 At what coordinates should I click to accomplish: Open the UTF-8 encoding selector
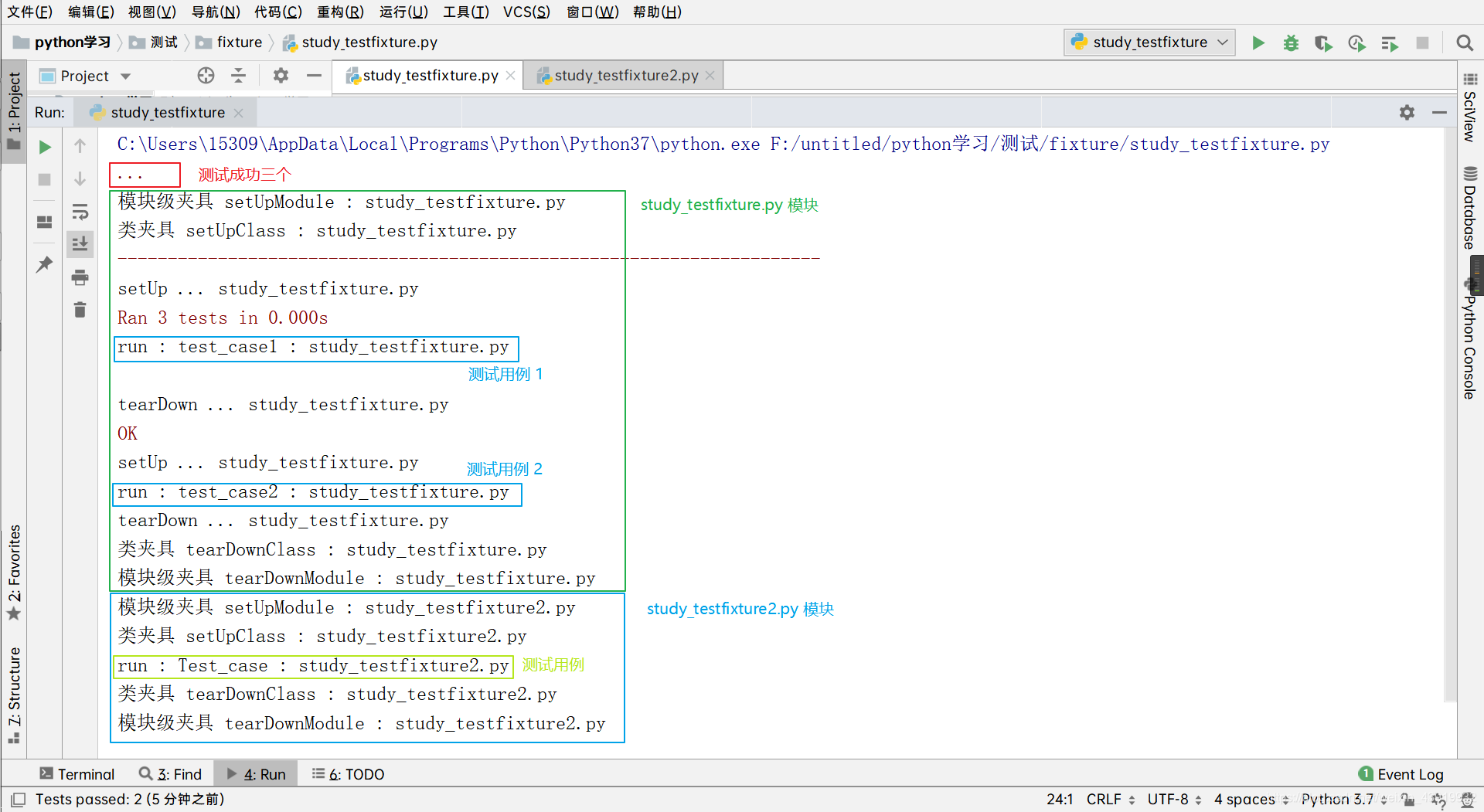point(1174,799)
